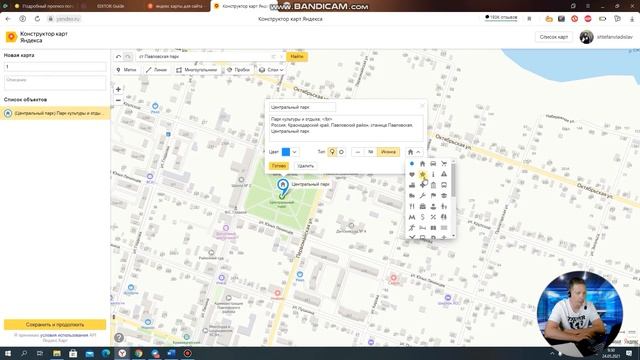Pick the car icon in icon picker
The image size is (640, 360).
[x=433, y=164]
